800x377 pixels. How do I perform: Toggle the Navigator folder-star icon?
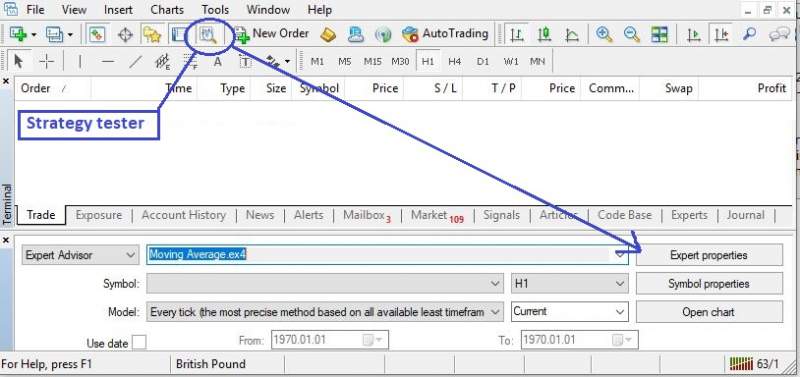(x=152, y=35)
